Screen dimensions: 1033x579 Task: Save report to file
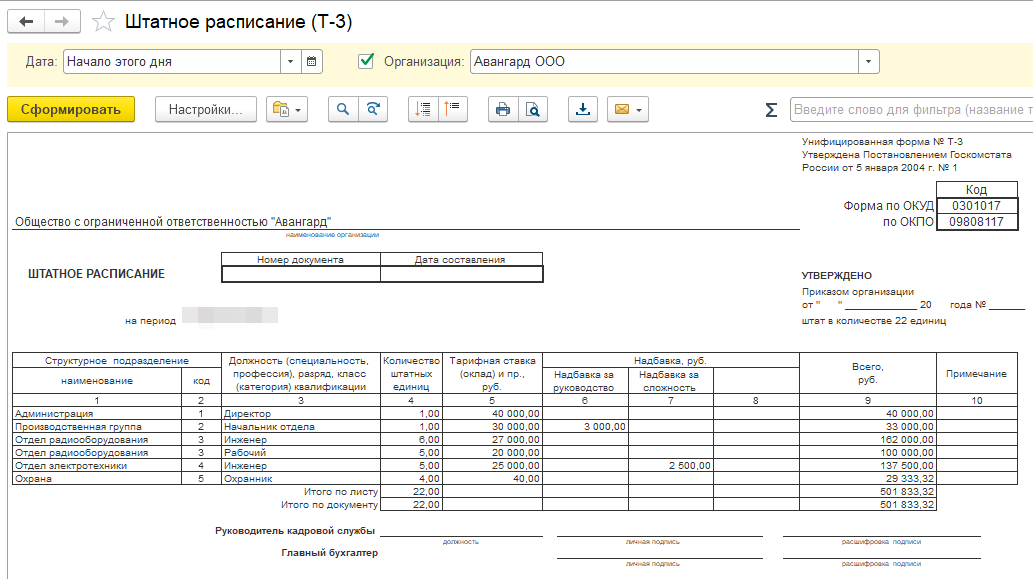[x=582, y=110]
